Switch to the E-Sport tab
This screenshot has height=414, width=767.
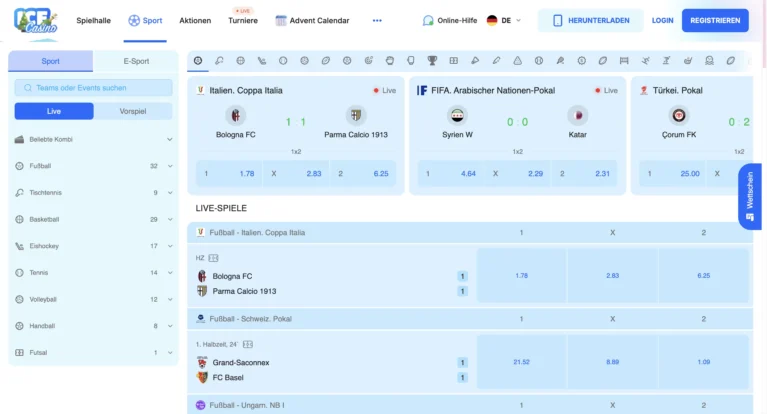pyautogui.click(x=136, y=61)
